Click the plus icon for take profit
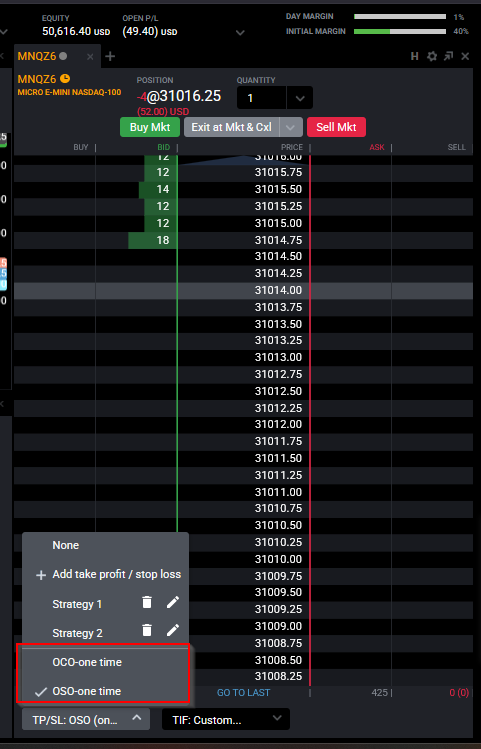481x749 pixels. [x=41, y=575]
